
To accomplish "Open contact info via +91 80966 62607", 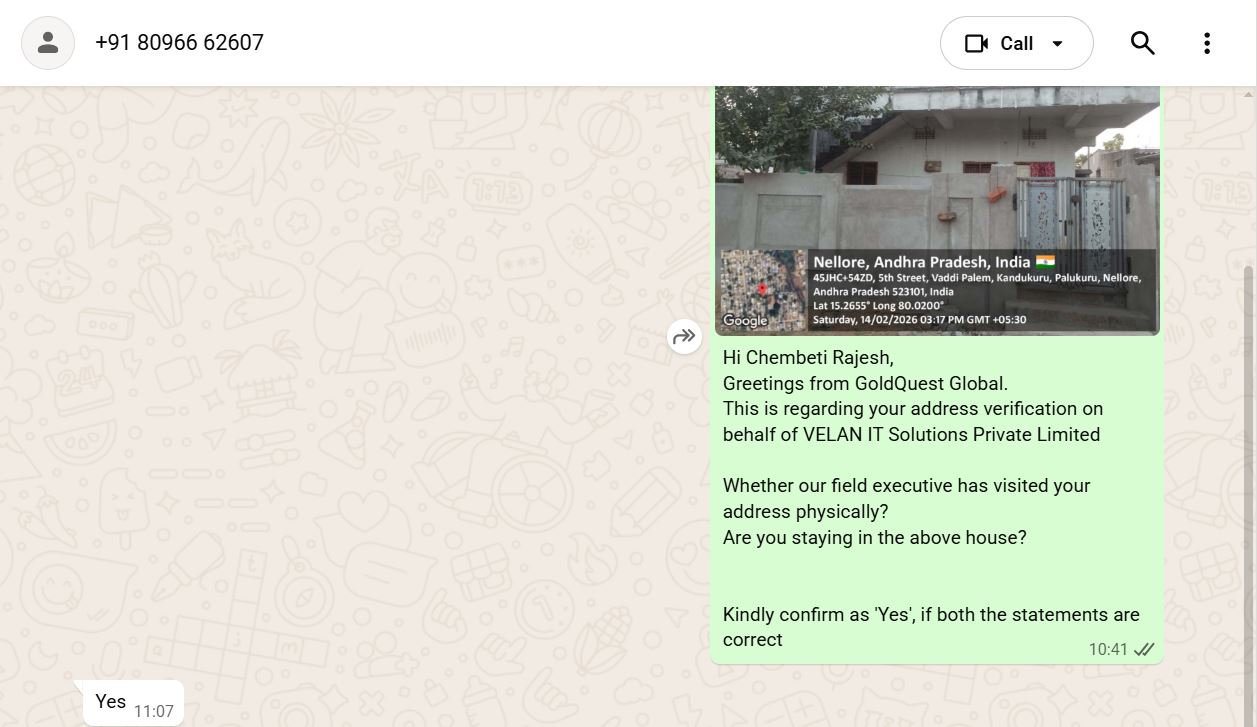I will (179, 43).
